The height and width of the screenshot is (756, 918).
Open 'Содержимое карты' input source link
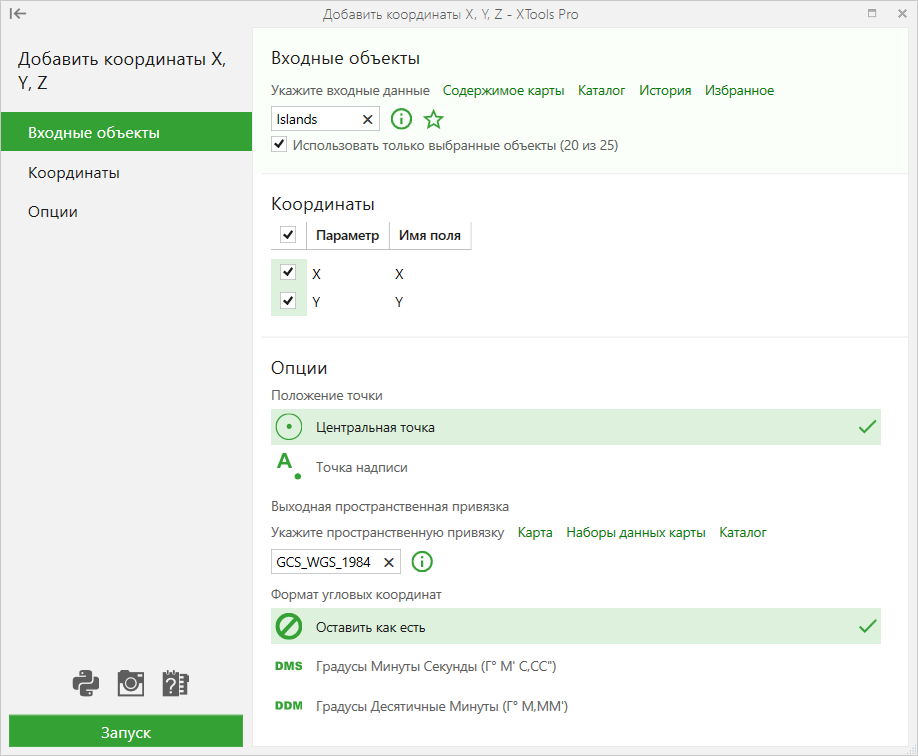(503, 91)
